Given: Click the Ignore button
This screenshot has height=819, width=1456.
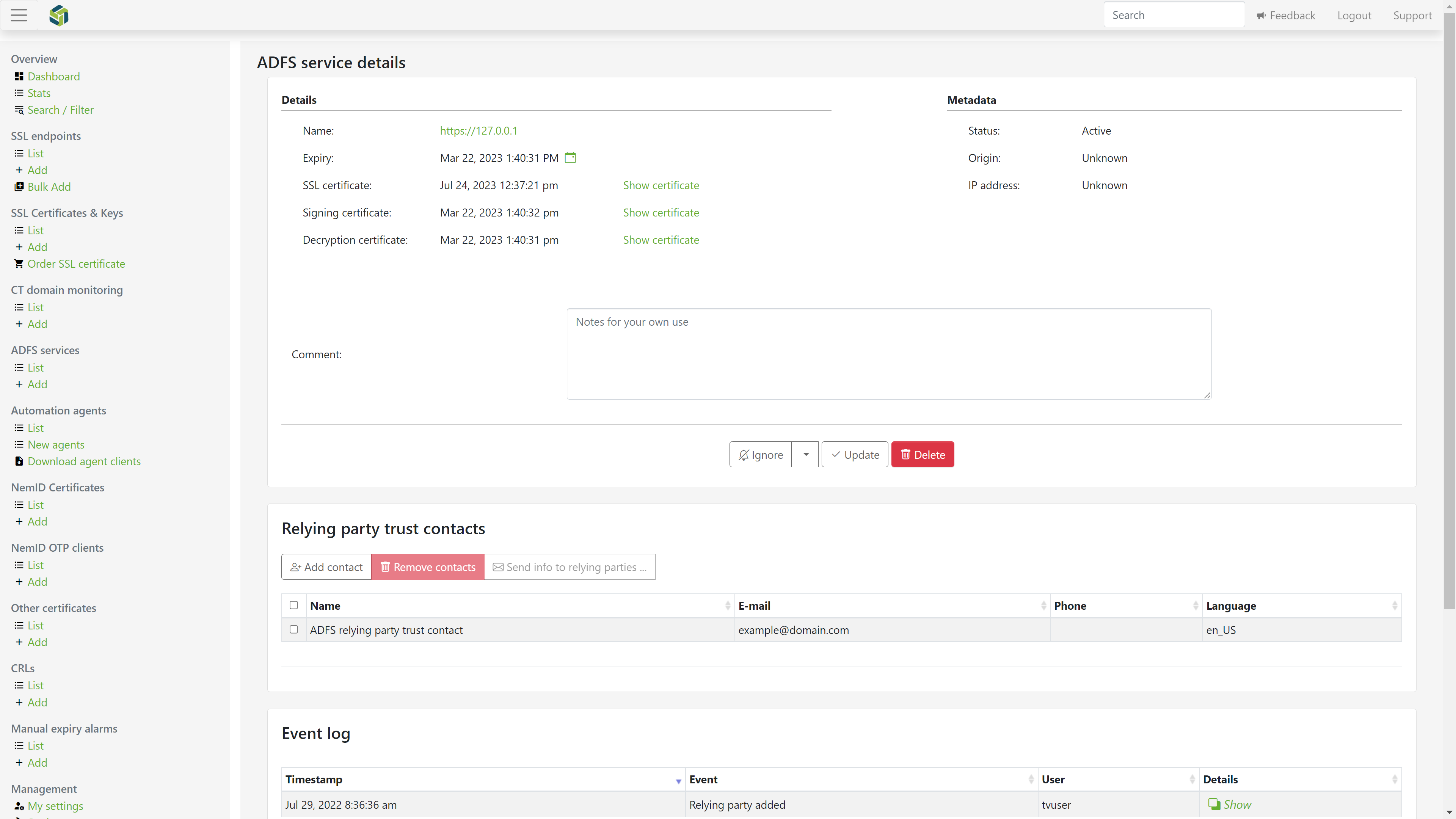Looking at the screenshot, I should click(761, 455).
